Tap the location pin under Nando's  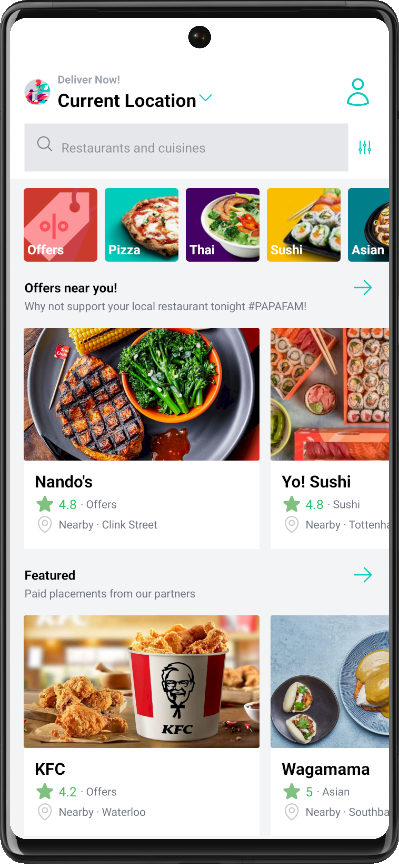point(44,525)
